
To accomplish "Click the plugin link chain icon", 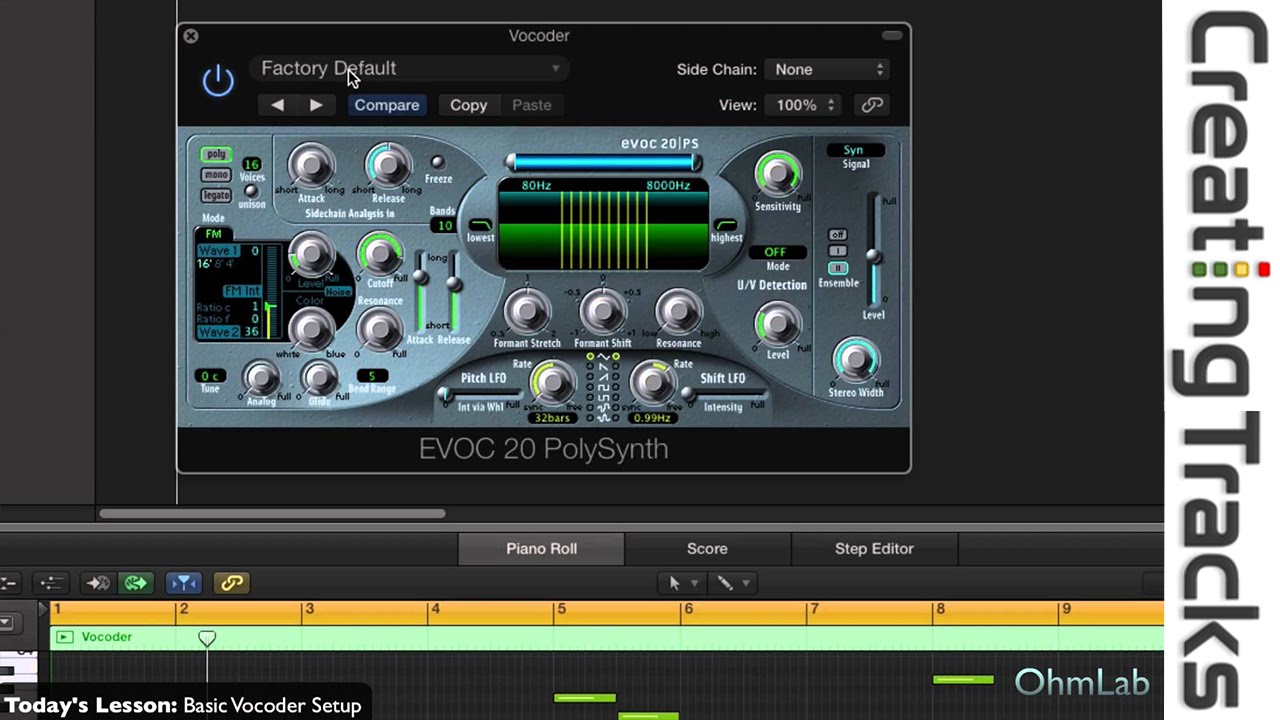I will [872, 105].
